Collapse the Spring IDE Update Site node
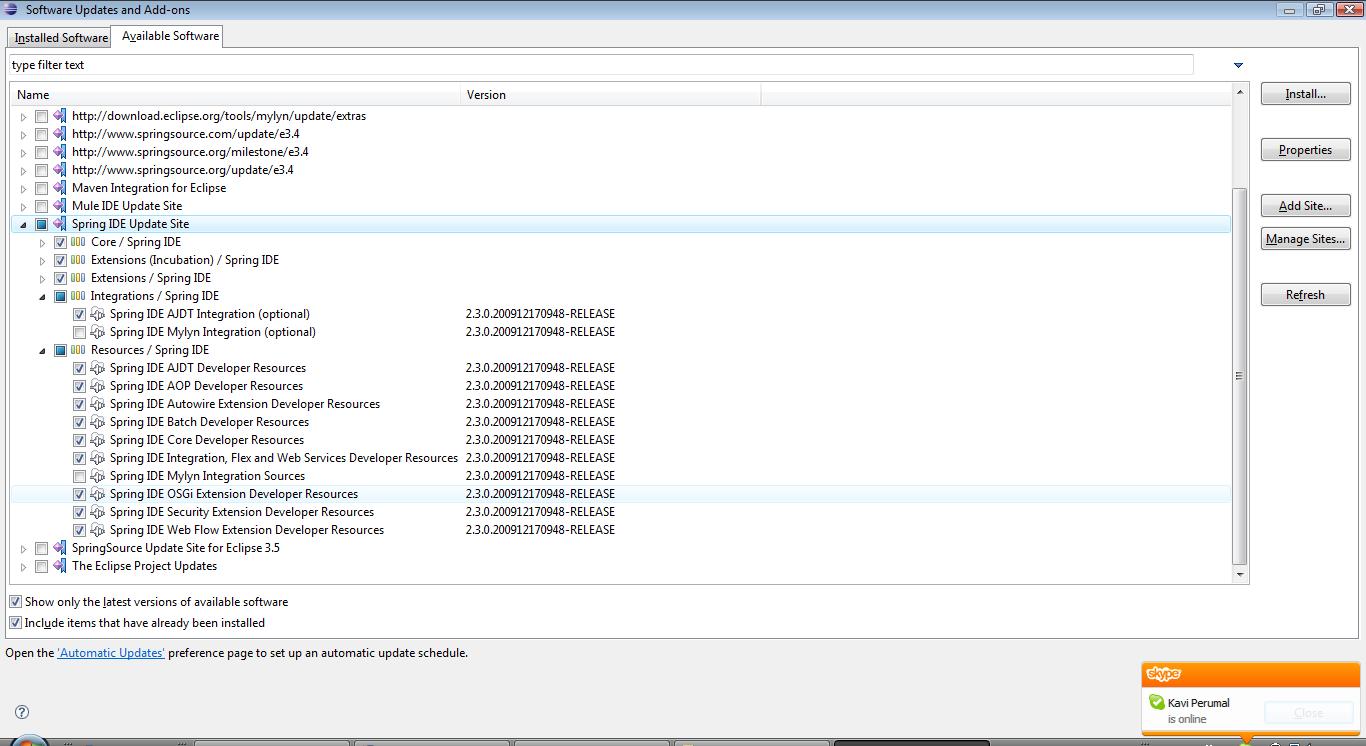 pyautogui.click(x=23, y=225)
